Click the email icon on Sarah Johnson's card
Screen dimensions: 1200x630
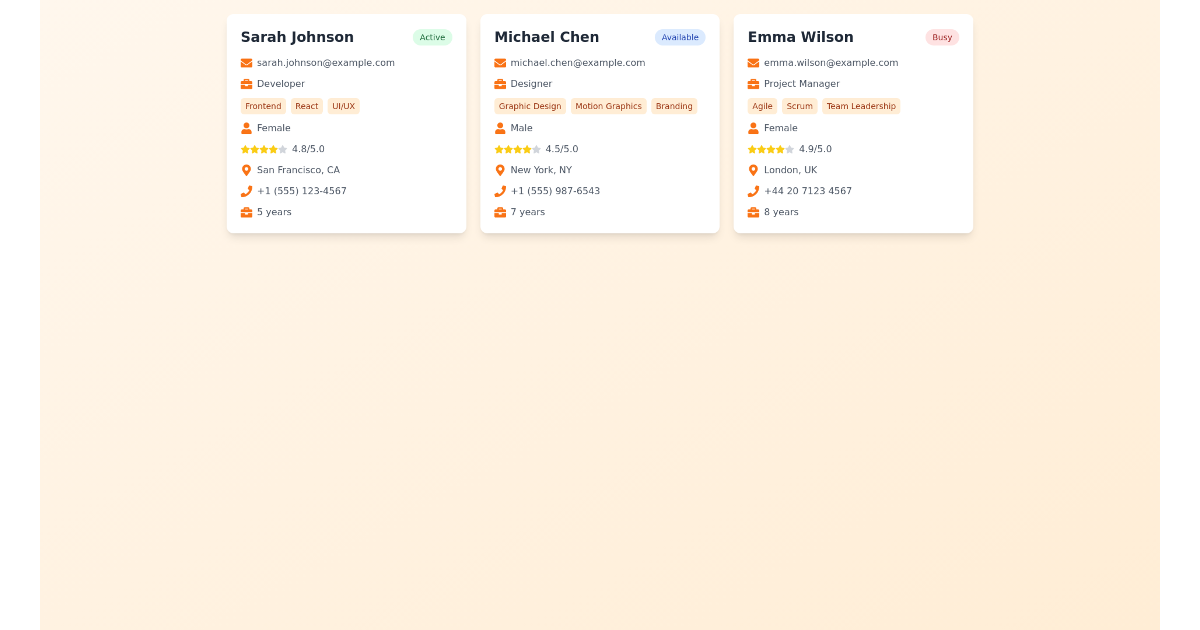coord(245,62)
